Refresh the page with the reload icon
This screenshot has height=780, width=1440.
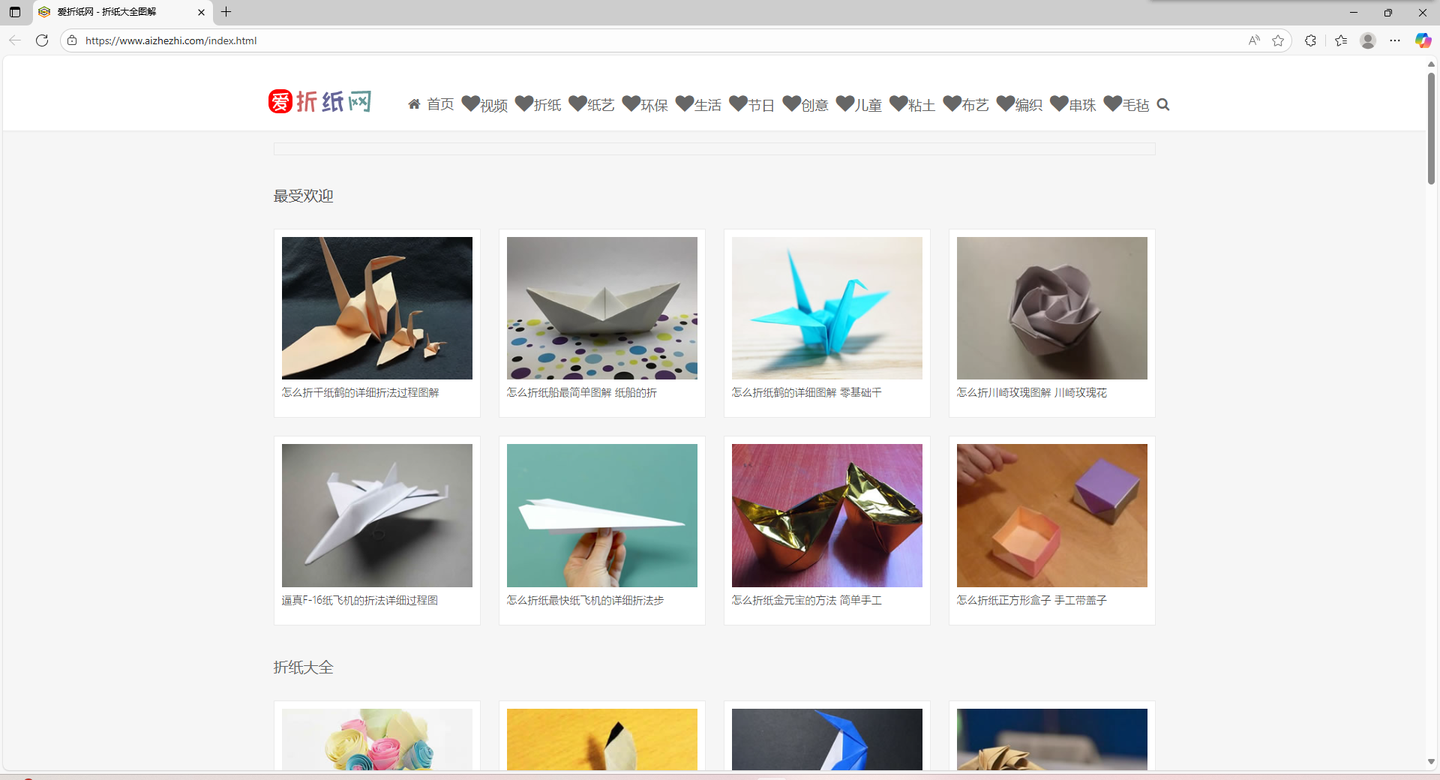click(x=42, y=40)
